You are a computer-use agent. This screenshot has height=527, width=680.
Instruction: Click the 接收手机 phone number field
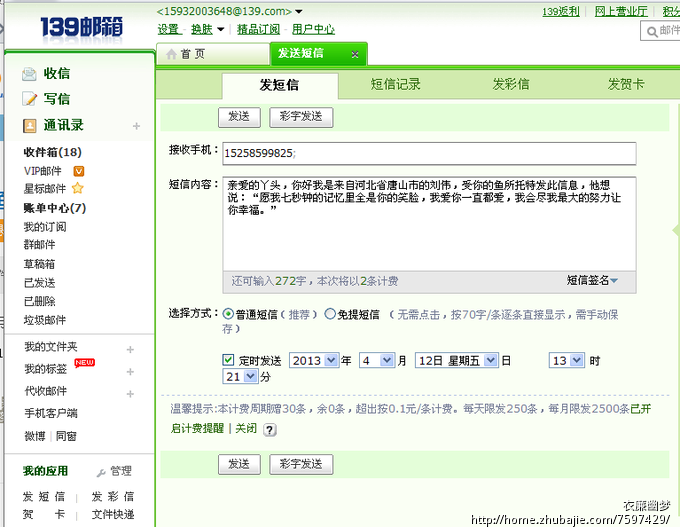click(429, 153)
